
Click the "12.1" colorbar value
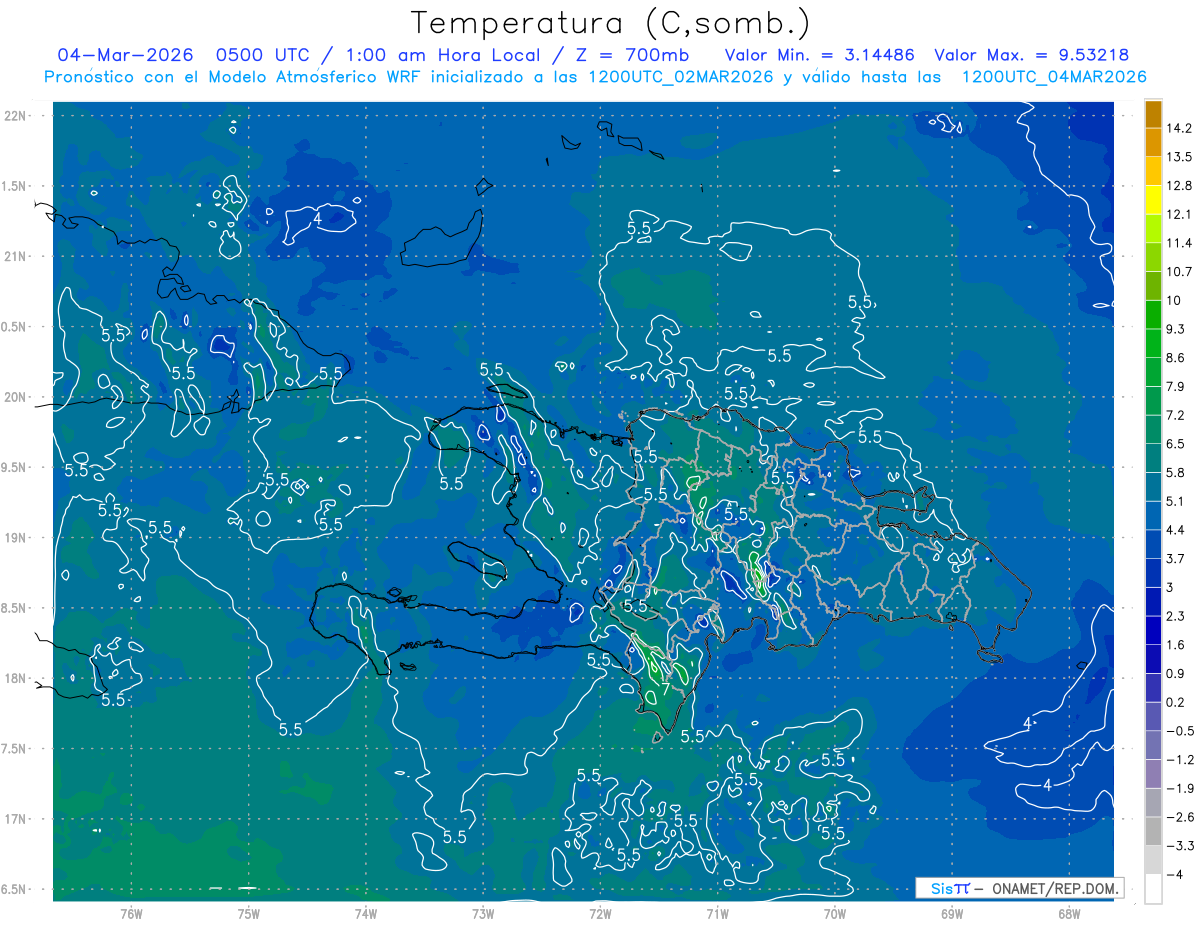[x=1179, y=214]
